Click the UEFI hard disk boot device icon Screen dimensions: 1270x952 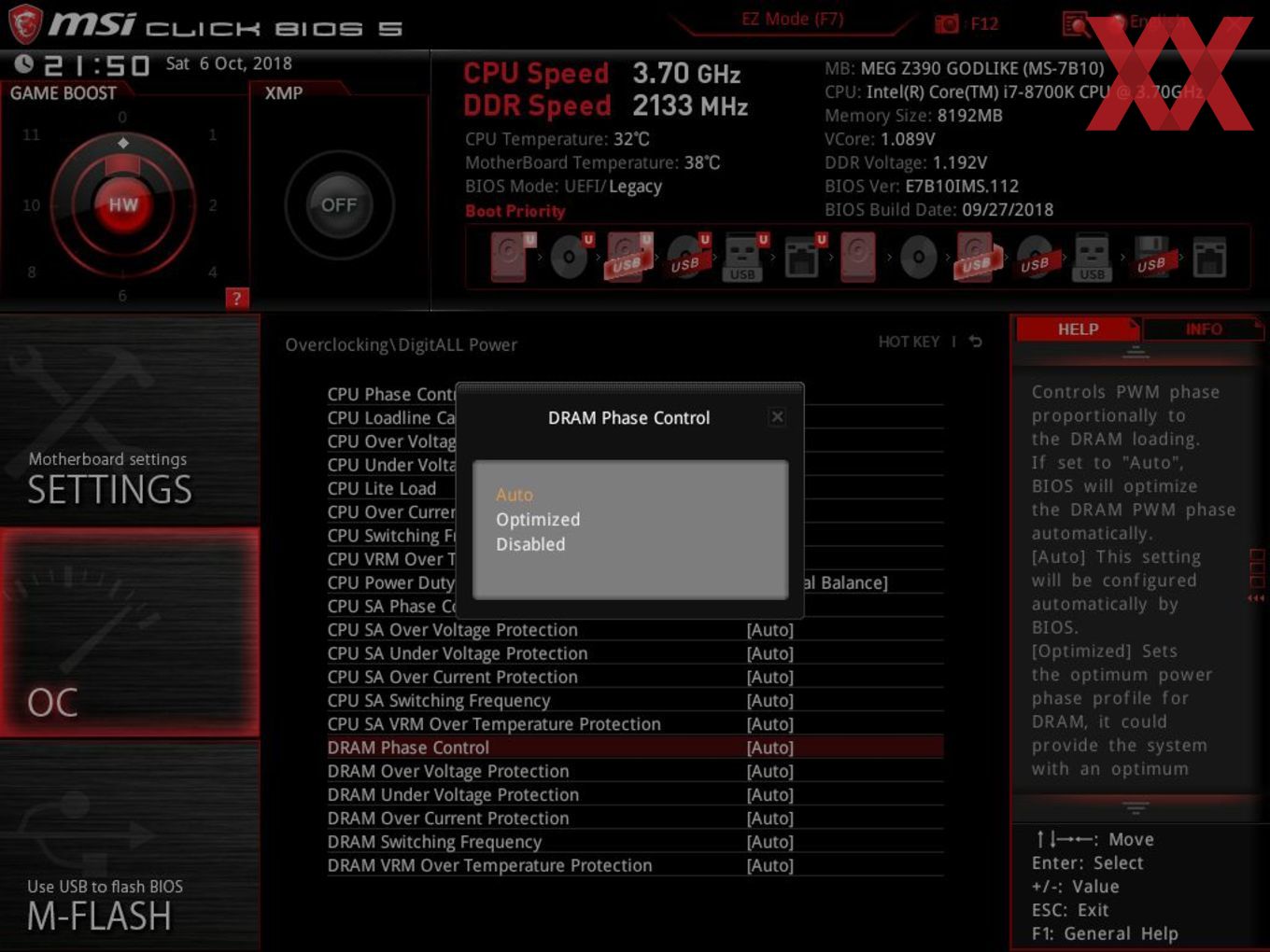pos(513,257)
